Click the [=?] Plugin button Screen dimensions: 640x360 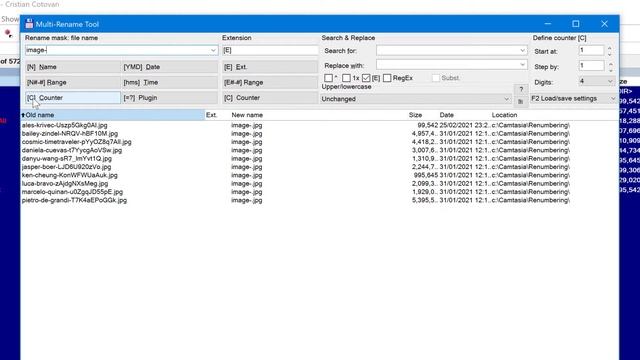click(x=170, y=98)
